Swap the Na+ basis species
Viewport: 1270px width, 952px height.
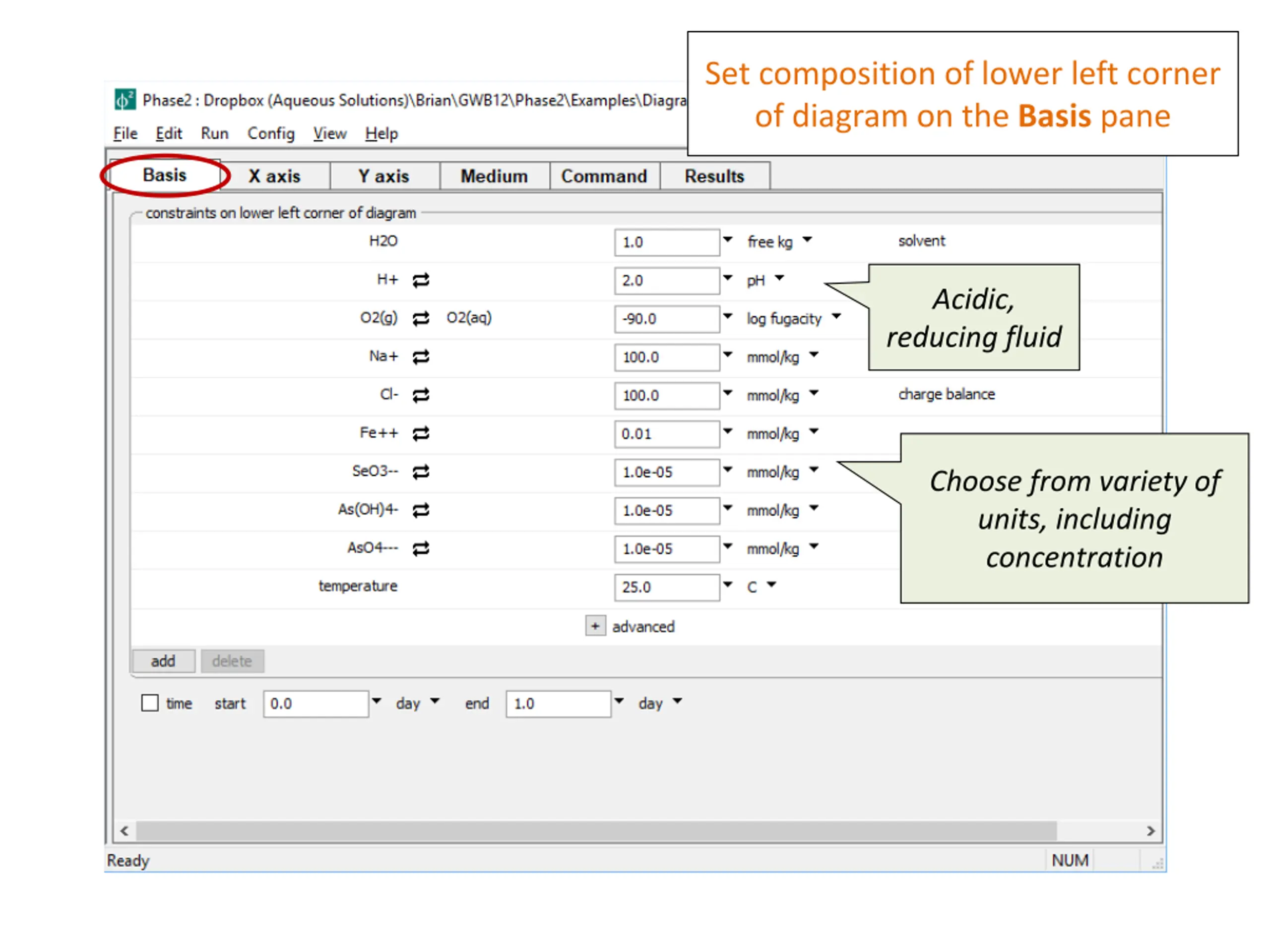(421, 357)
